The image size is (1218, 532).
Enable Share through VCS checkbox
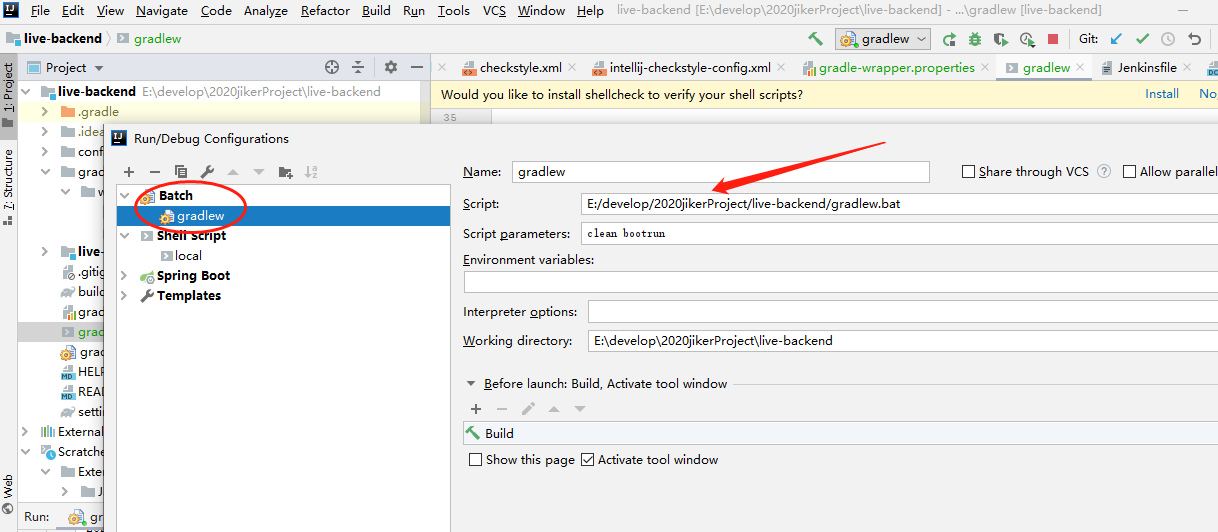tap(968, 171)
